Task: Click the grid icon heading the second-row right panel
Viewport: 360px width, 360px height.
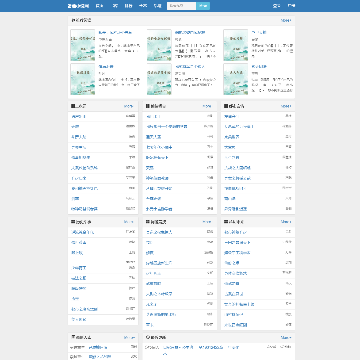Action: (226, 221)
